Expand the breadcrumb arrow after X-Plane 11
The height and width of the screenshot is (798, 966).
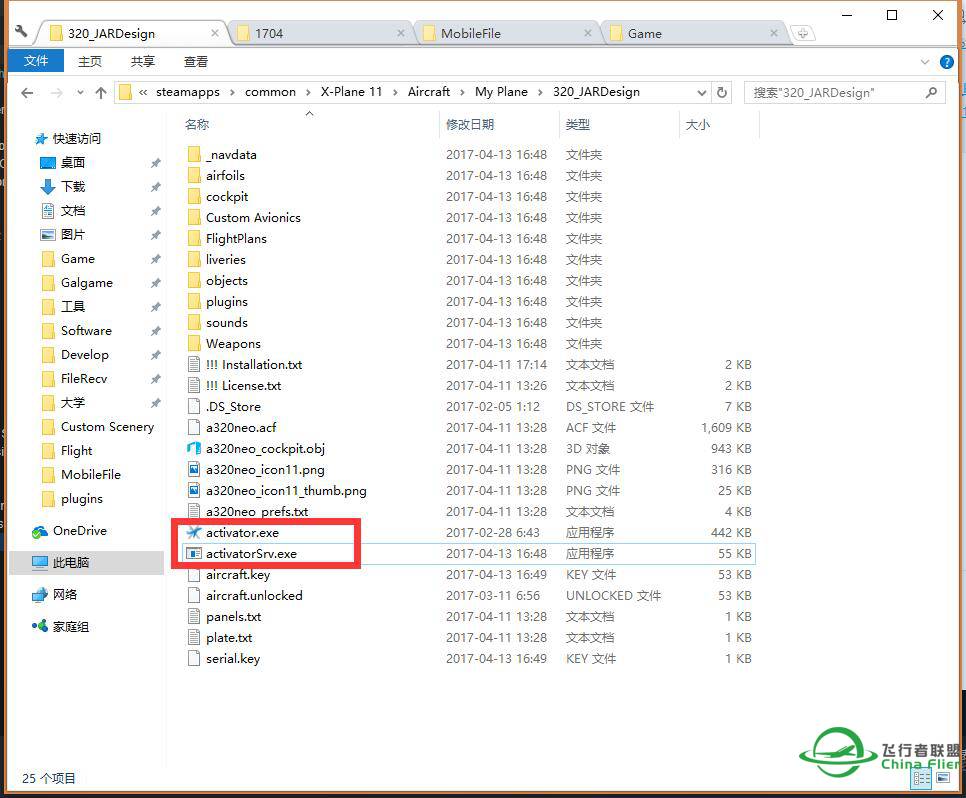click(x=395, y=92)
